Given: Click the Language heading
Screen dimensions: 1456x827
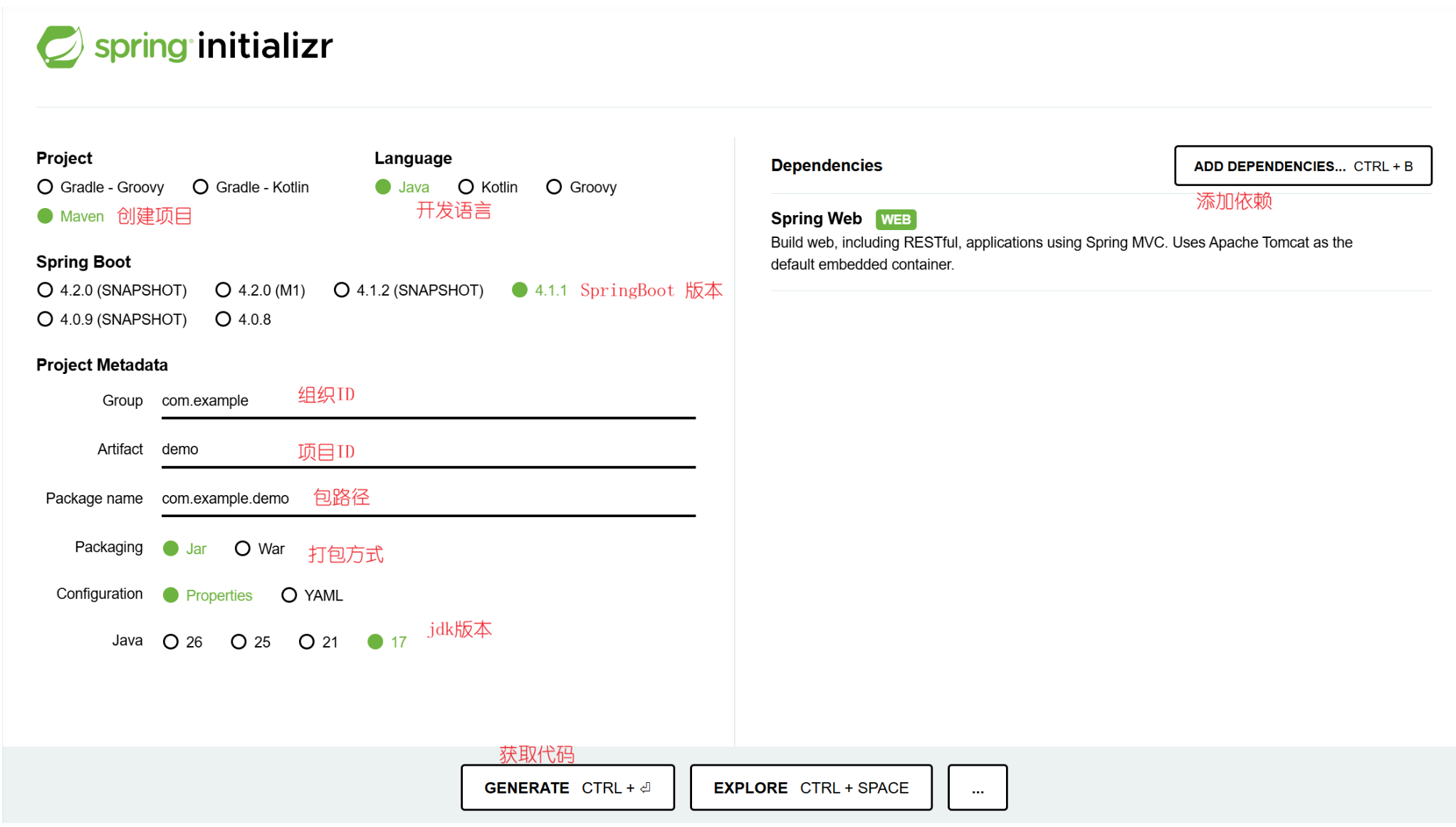Looking at the screenshot, I should (414, 158).
